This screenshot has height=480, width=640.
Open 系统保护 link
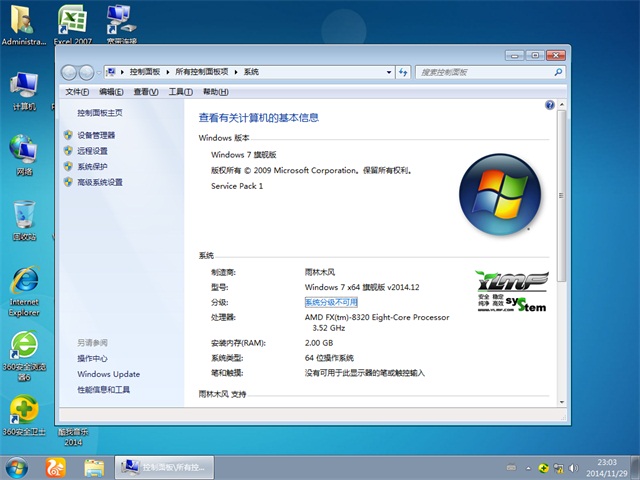[x=92, y=166]
